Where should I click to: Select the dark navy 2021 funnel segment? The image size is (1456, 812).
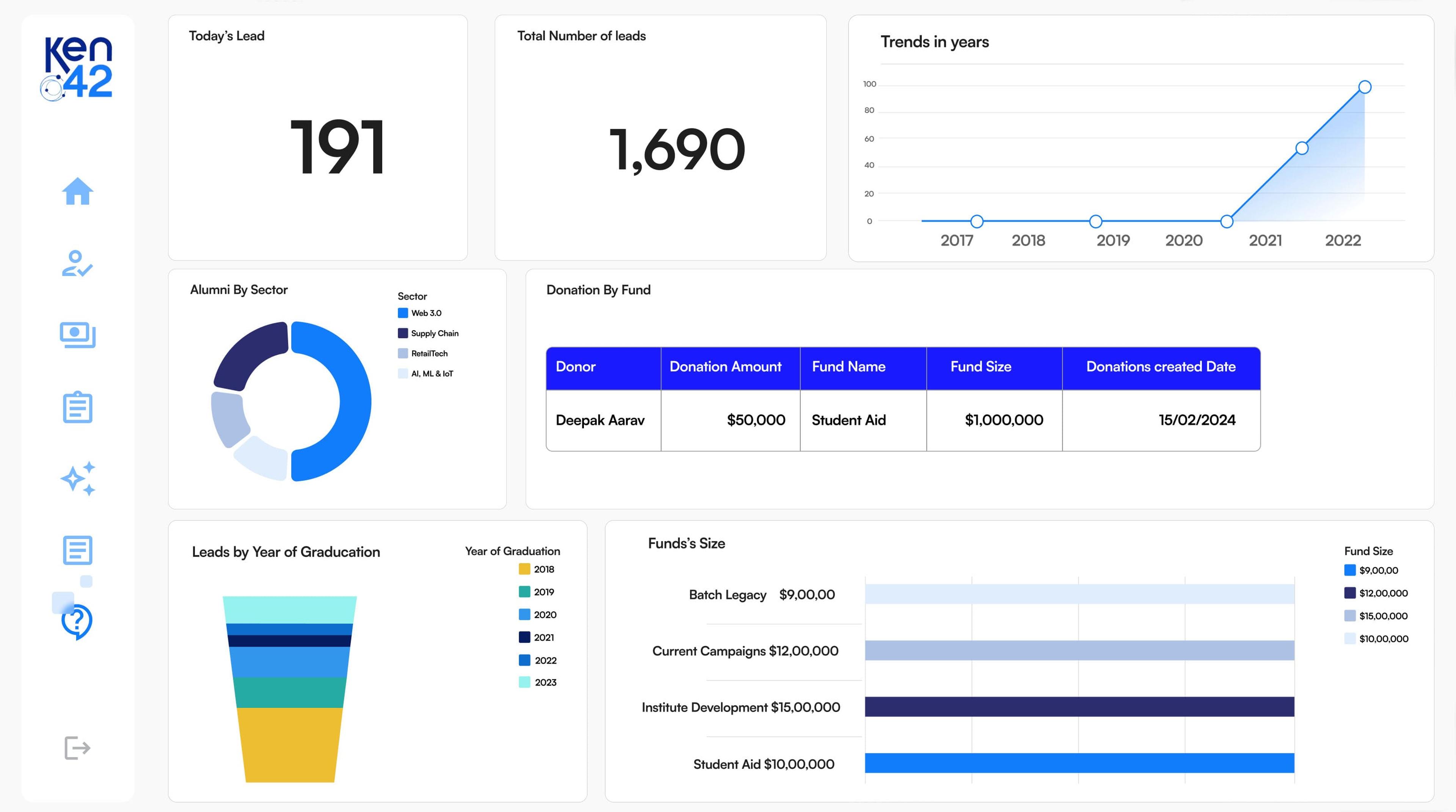(290, 641)
